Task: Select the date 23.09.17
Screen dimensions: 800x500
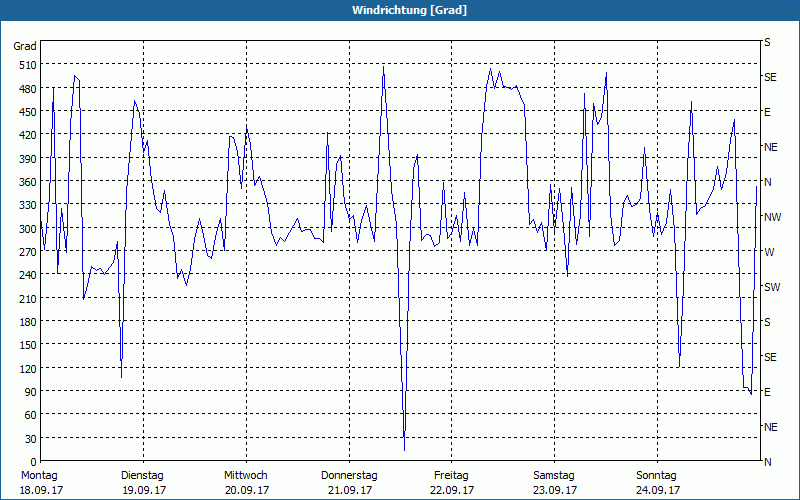Action: (x=555, y=490)
